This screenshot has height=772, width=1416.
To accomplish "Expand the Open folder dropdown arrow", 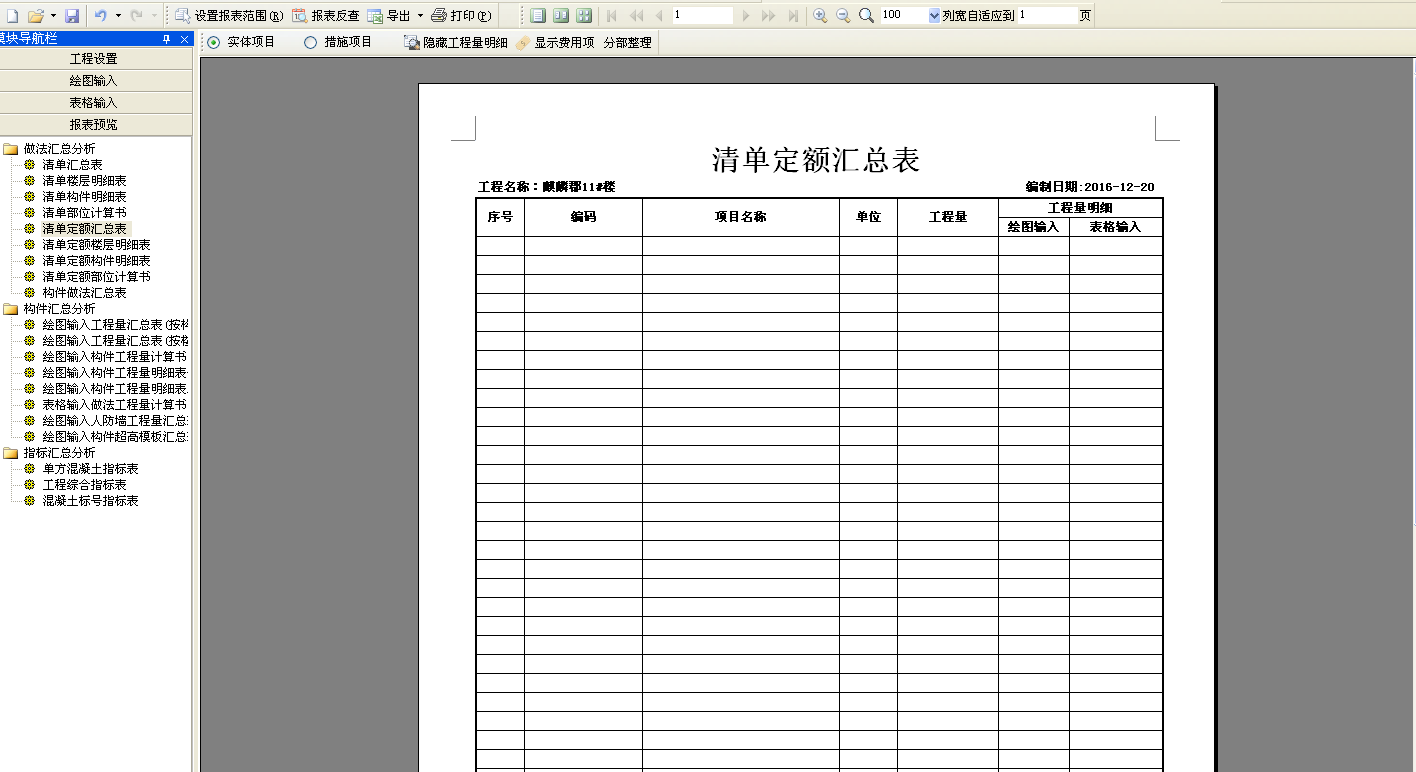I will click(53, 16).
